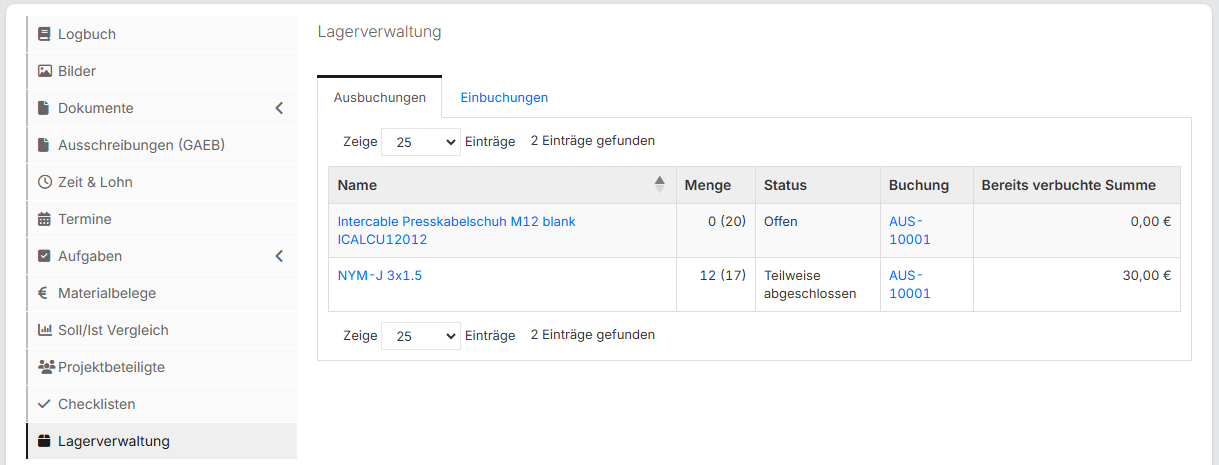The image size is (1219, 465).
Task: Click the Bilder image icon
Action: (44, 71)
